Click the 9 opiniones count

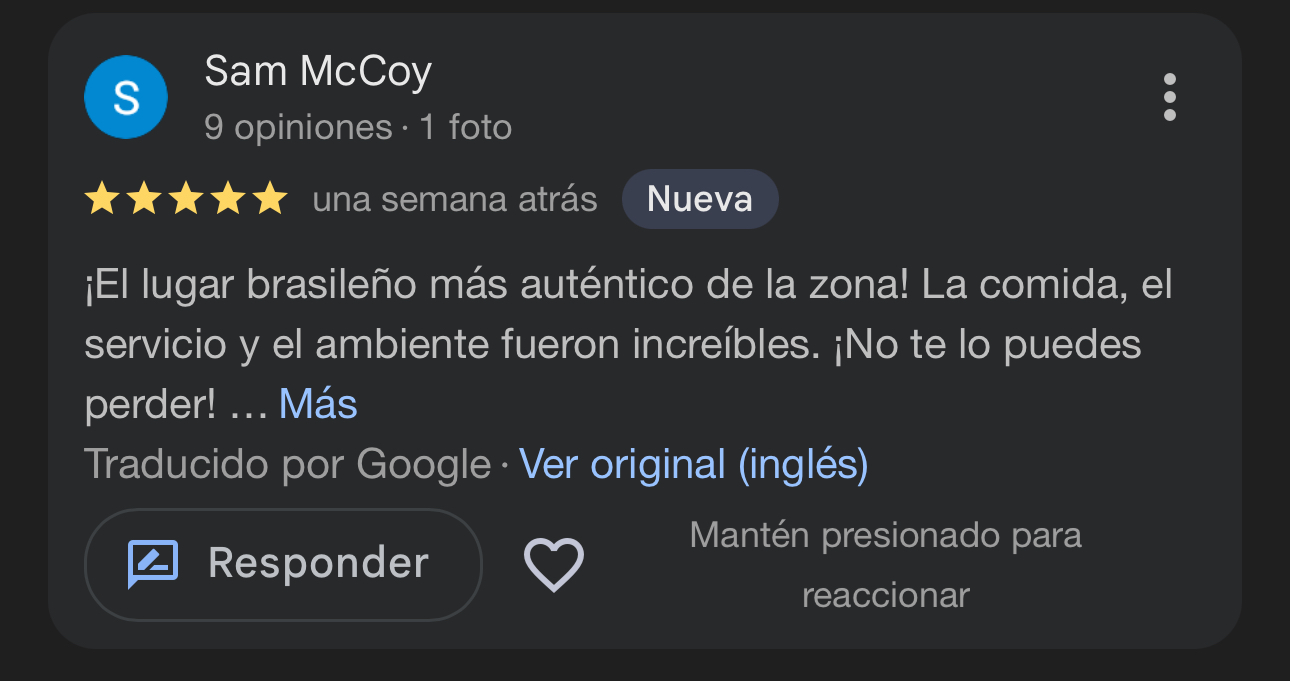tap(298, 128)
